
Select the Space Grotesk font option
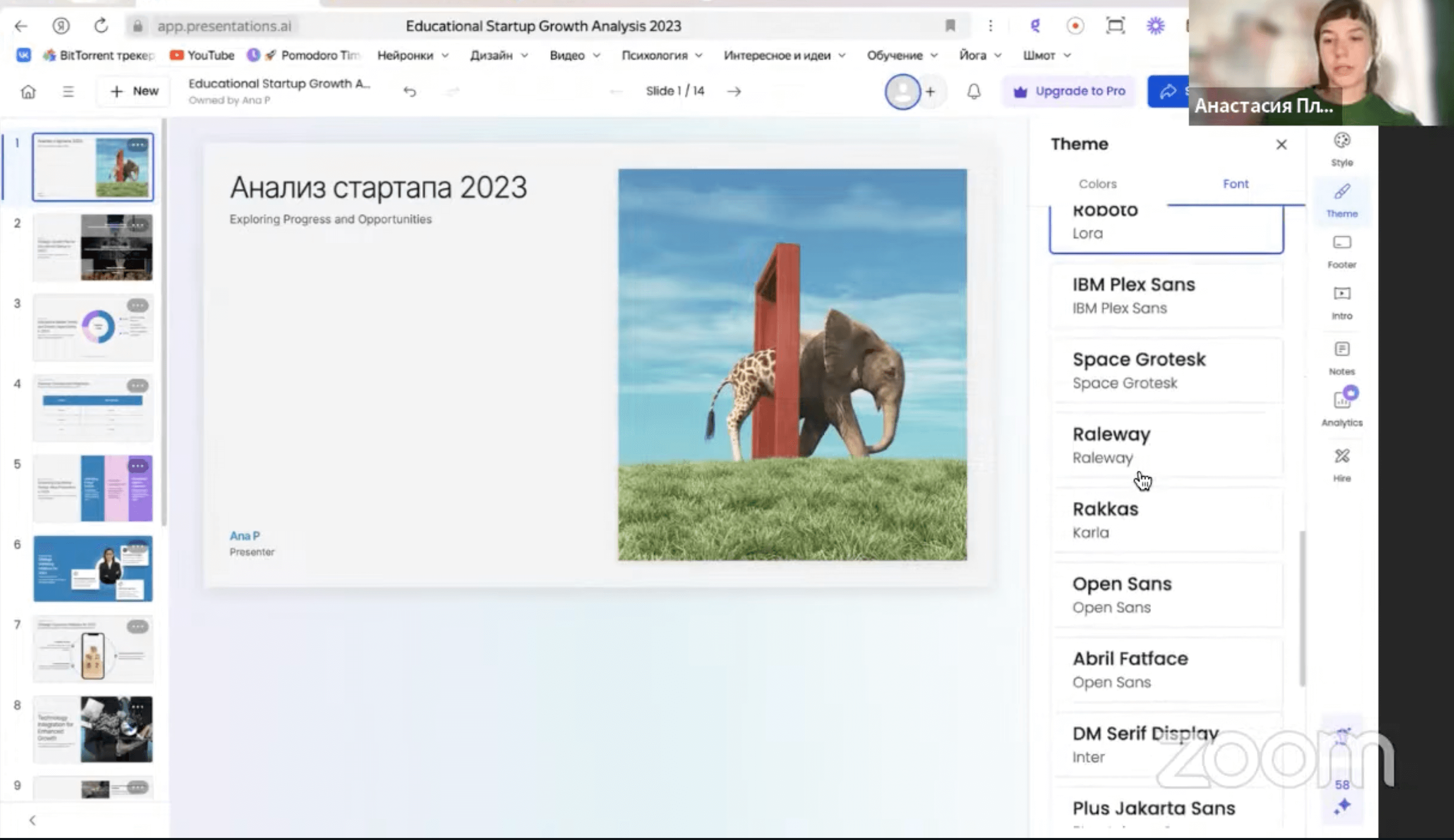pos(1165,370)
